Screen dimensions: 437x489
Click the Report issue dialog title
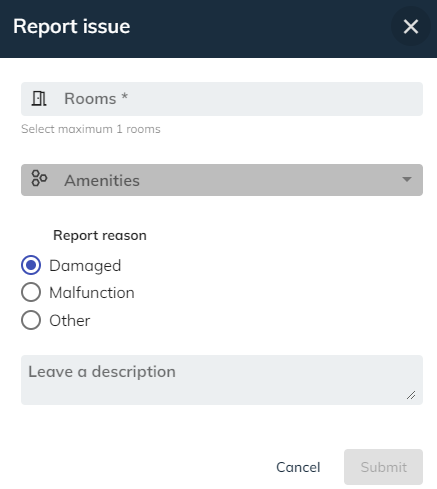(72, 26)
